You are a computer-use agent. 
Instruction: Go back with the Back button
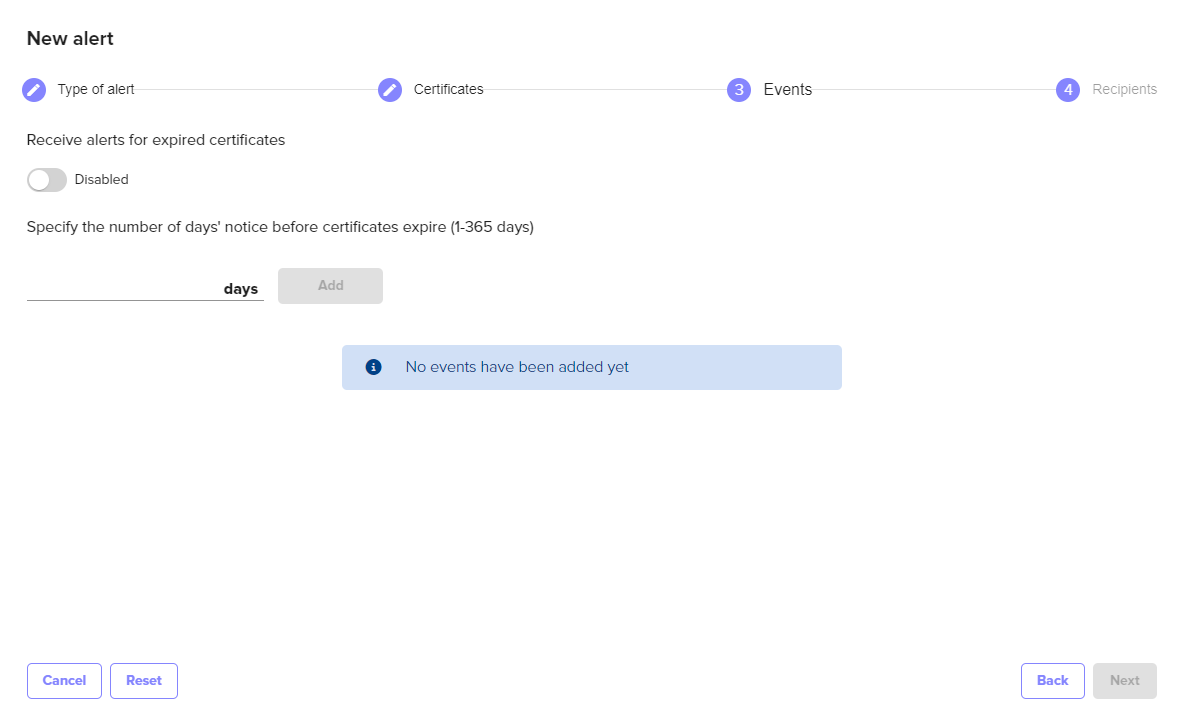click(x=1052, y=681)
